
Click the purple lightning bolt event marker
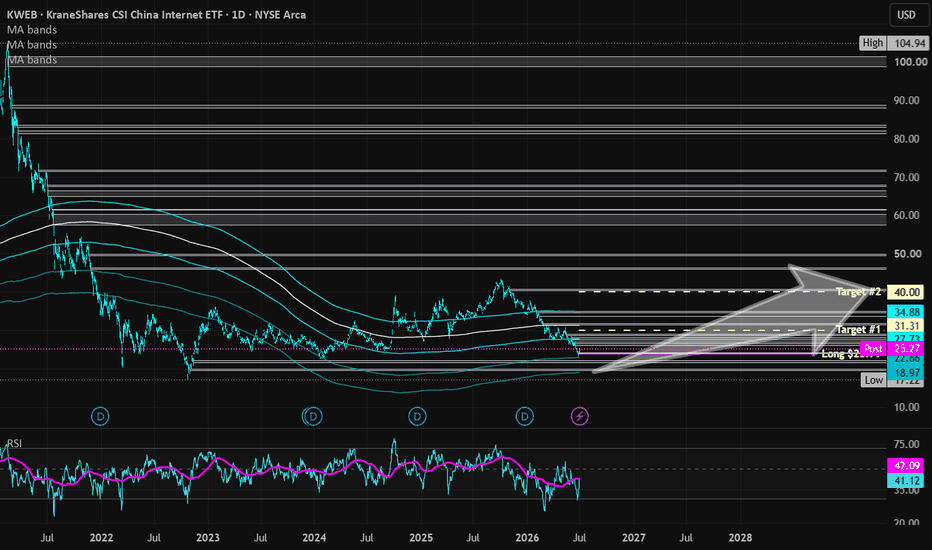(580, 416)
